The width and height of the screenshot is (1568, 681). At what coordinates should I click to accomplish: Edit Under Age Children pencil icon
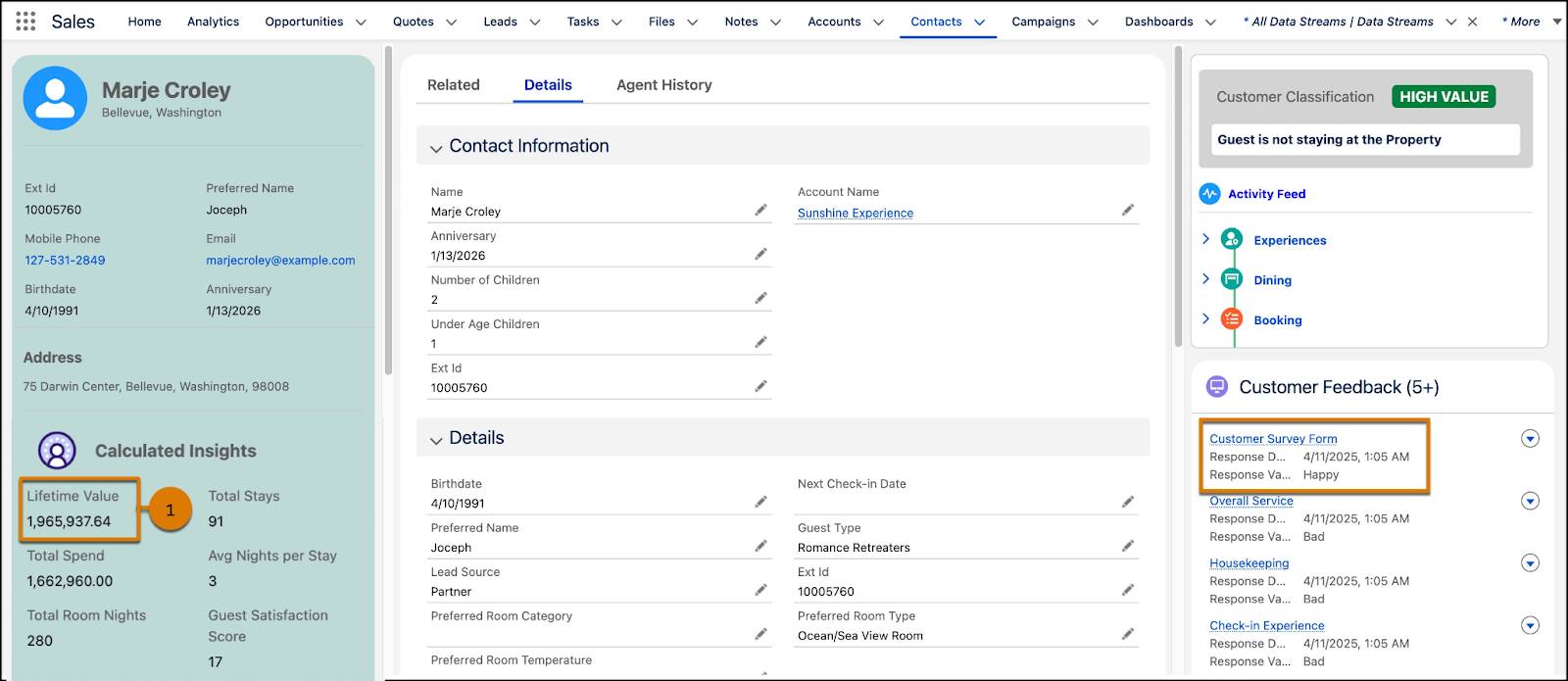(760, 342)
